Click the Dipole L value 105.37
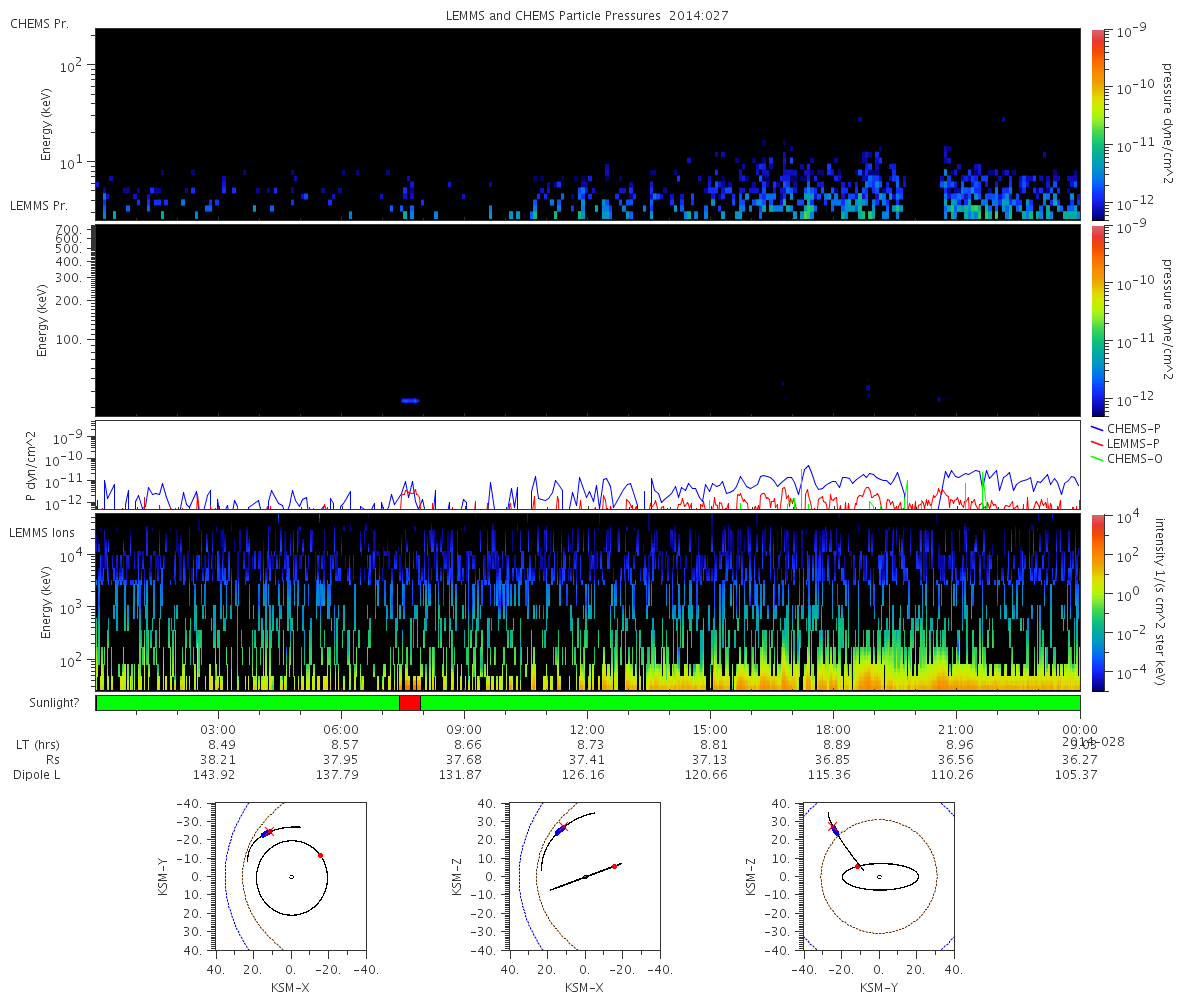This screenshot has height=1000, width=1200. pyautogui.click(x=1076, y=775)
